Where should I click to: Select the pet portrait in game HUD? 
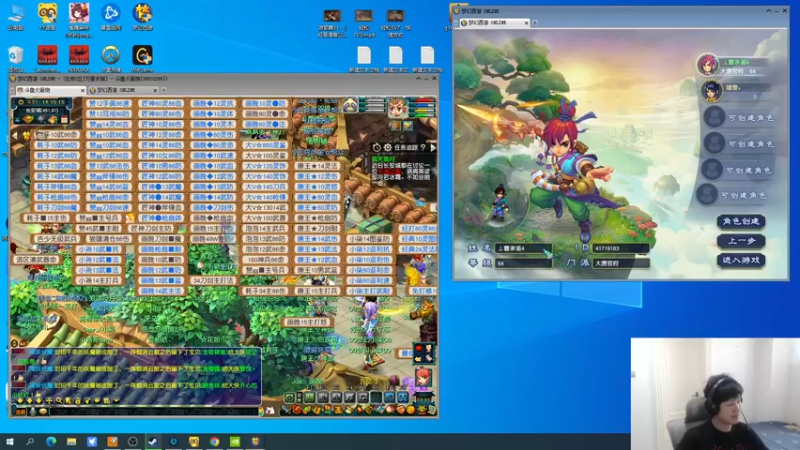coord(350,106)
